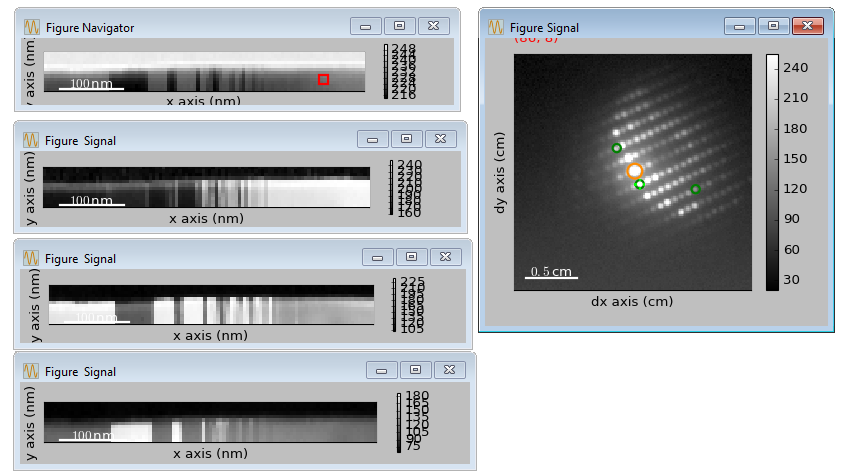
Task: Maximize the Figure Signal window with the 240–160 colorbar
Action: (406, 139)
